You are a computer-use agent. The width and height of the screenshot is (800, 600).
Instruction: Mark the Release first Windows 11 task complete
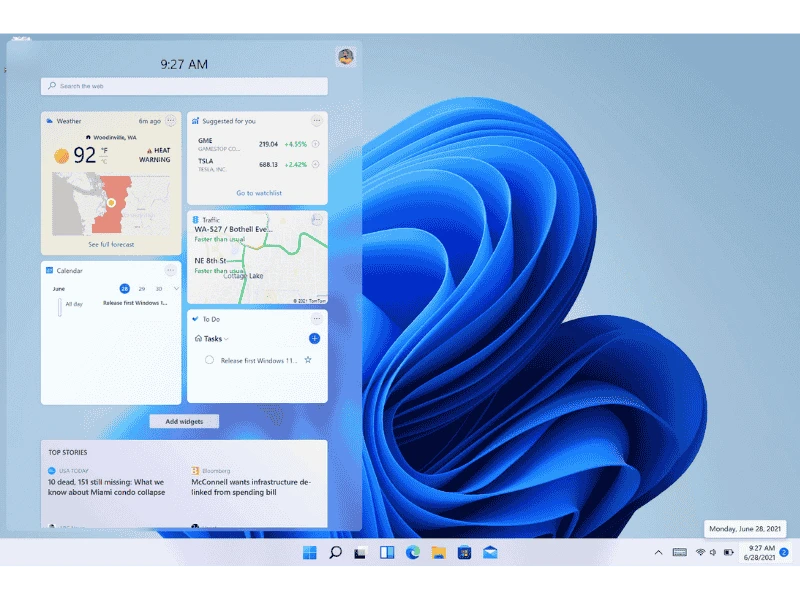(209, 360)
